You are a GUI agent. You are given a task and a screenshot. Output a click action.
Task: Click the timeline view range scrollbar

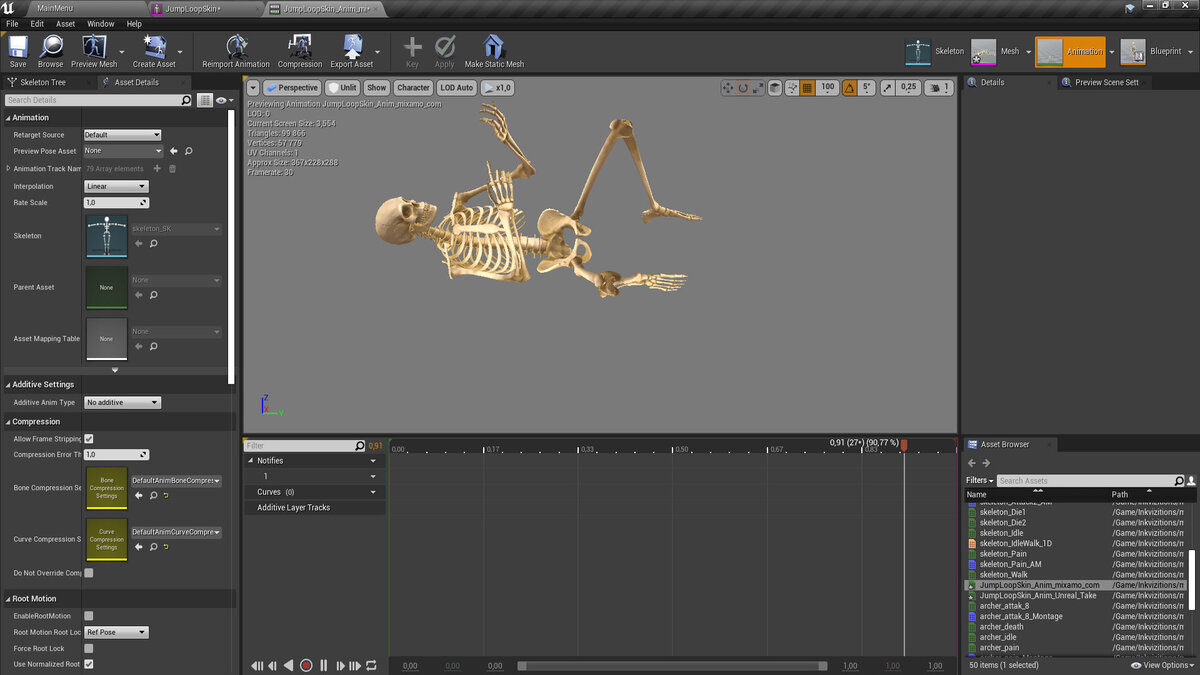673,665
